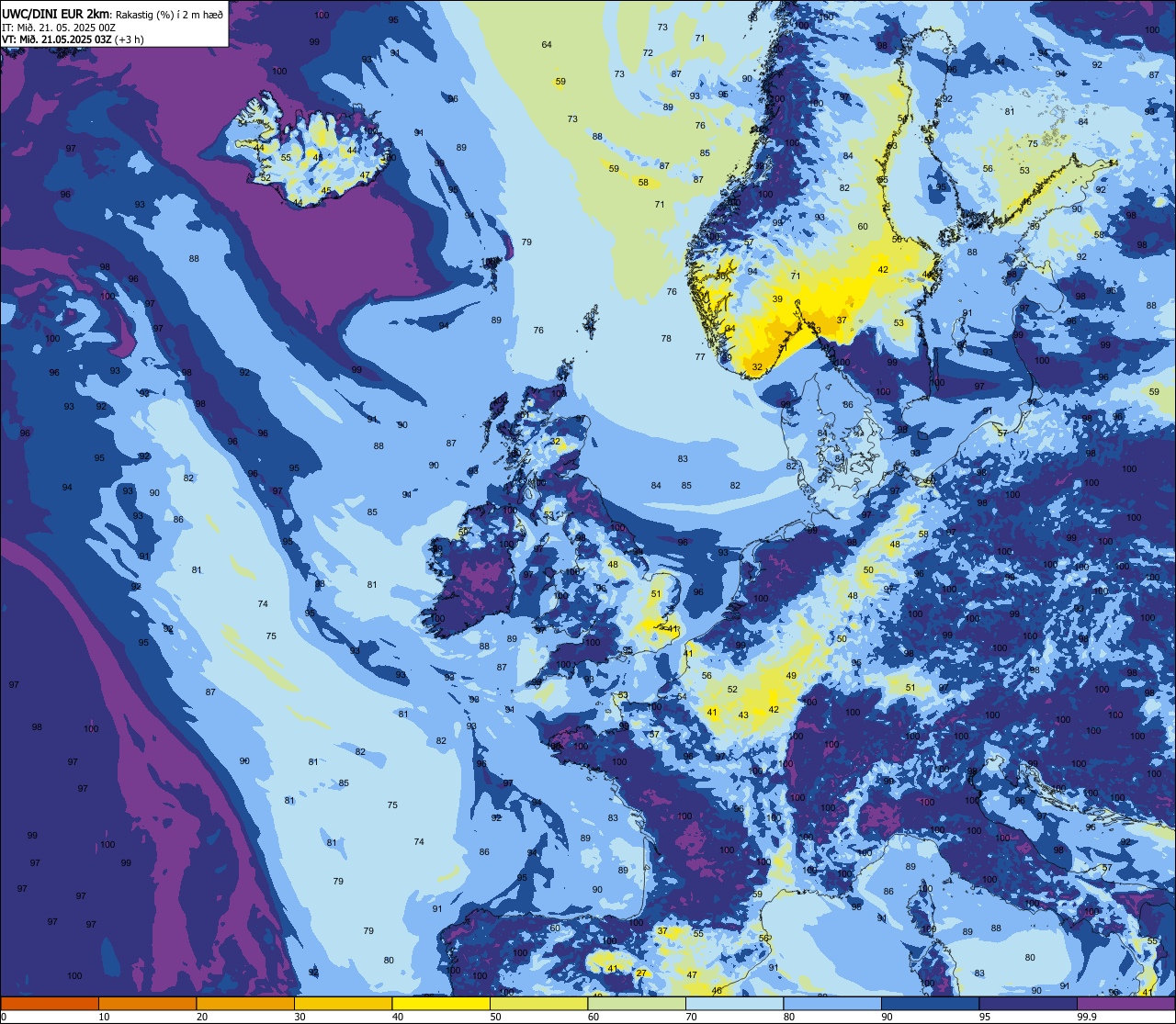The width and height of the screenshot is (1176, 1024).
Task: Click the value 45 in southern Iceland
Action: click(x=326, y=190)
